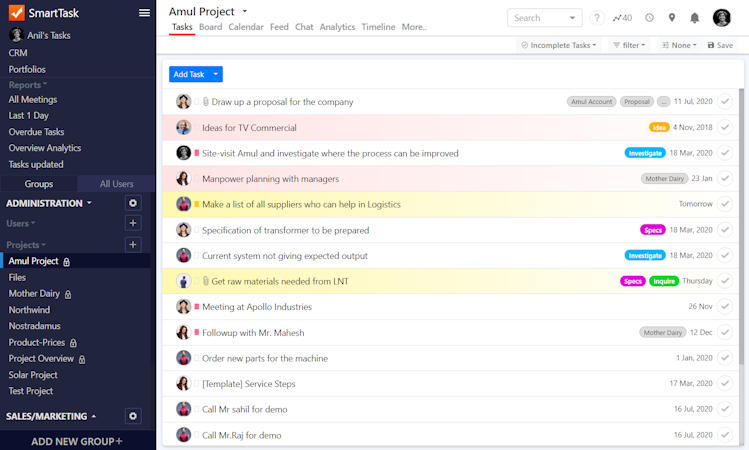Open the hamburger menu in the sidebar
Viewport: 749px width, 450px height.
point(144,13)
